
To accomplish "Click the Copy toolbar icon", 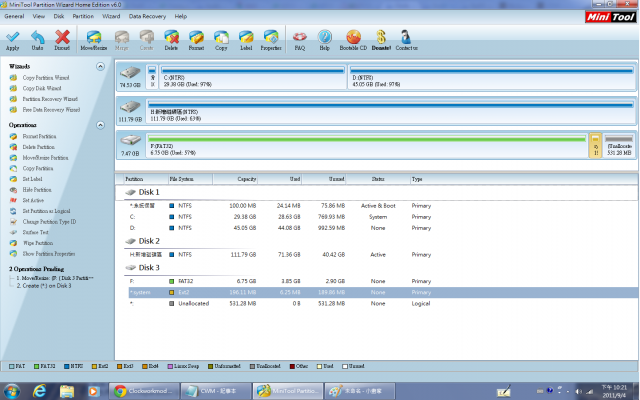I will tap(221, 40).
